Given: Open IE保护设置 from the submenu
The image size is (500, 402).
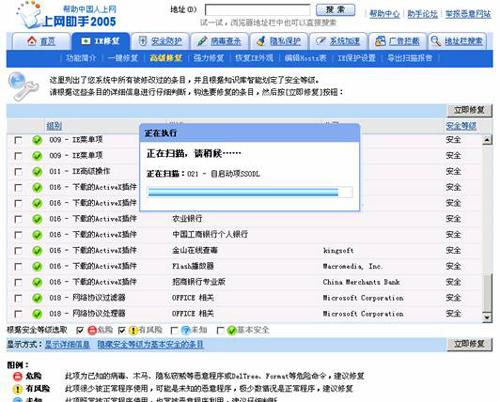Looking at the screenshot, I should [357, 58].
